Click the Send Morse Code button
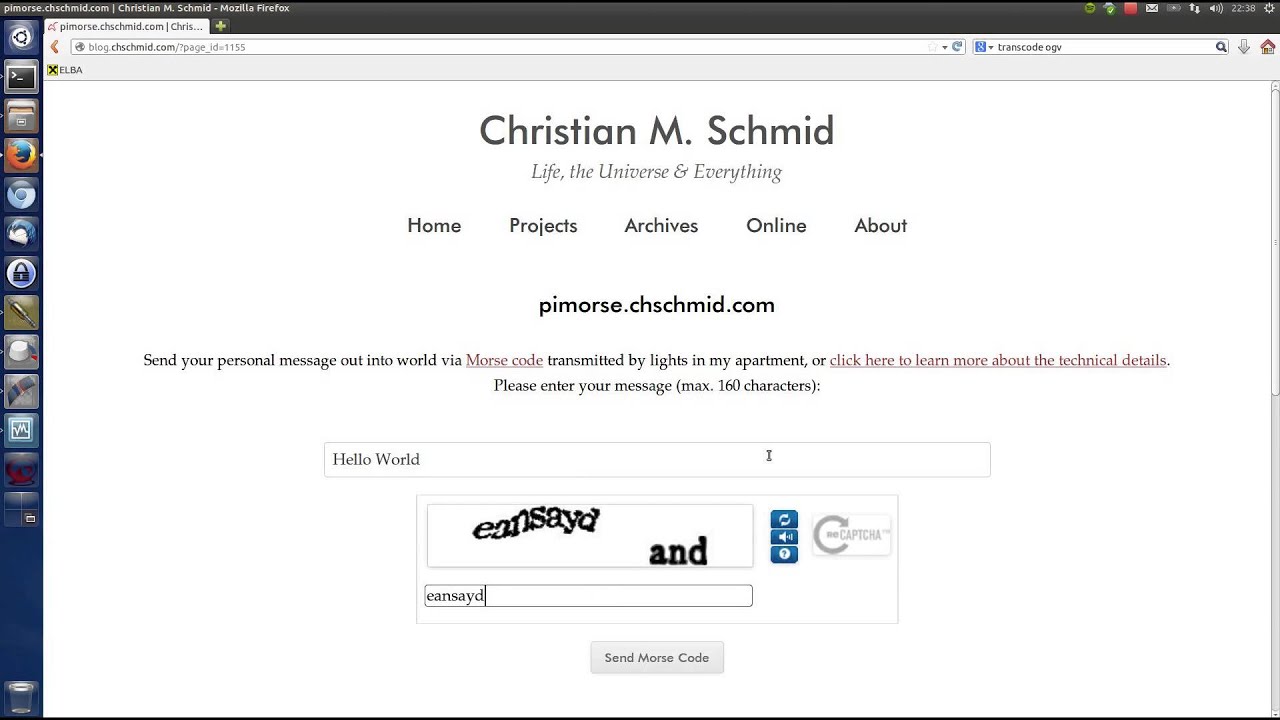The height and width of the screenshot is (720, 1280). click(657, 657)
